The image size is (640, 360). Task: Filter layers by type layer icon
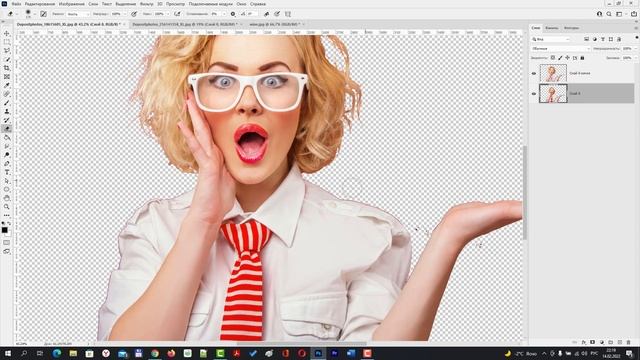pos(603,39)
